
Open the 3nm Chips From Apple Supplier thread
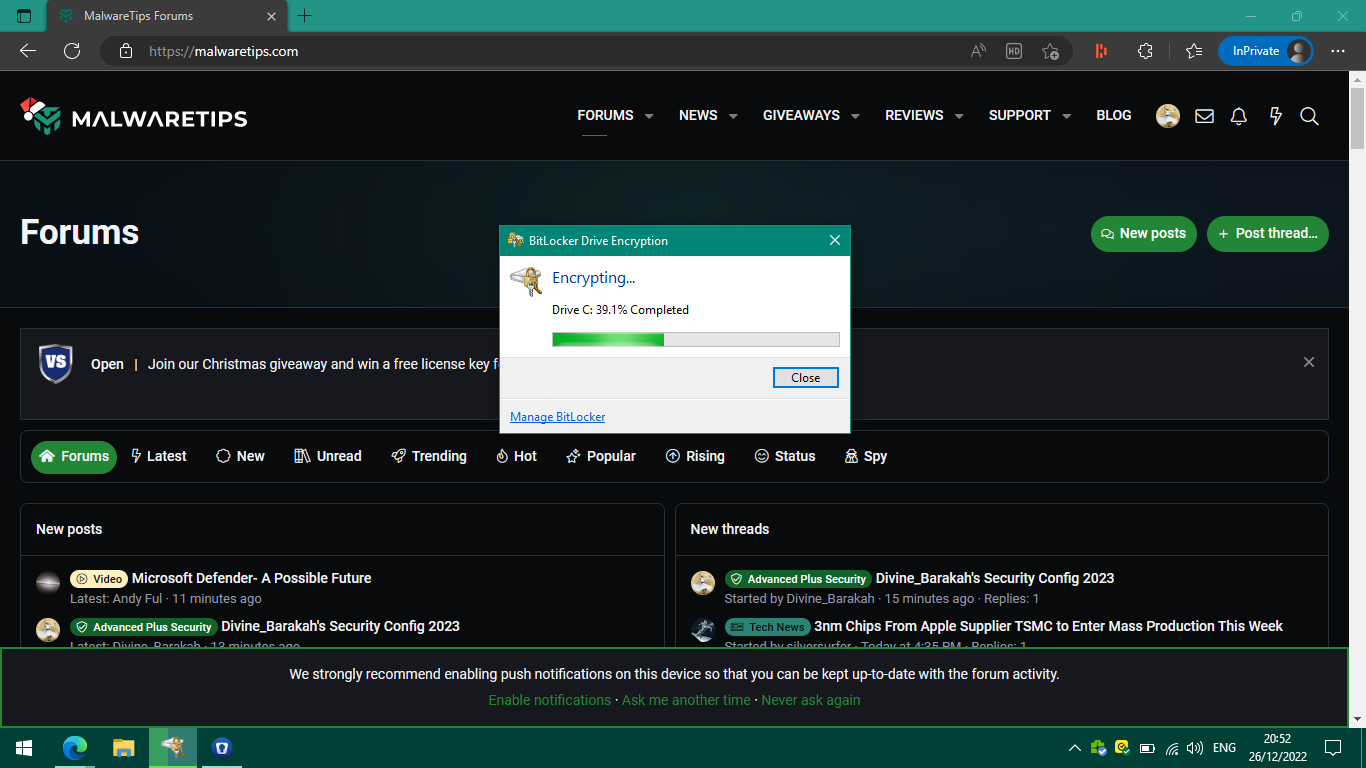click(1049, 626)
